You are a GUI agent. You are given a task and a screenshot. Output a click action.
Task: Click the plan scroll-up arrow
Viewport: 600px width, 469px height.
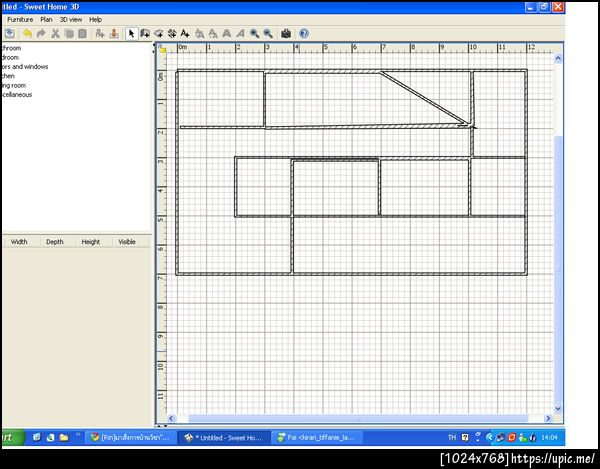click(x=558, y=59)
